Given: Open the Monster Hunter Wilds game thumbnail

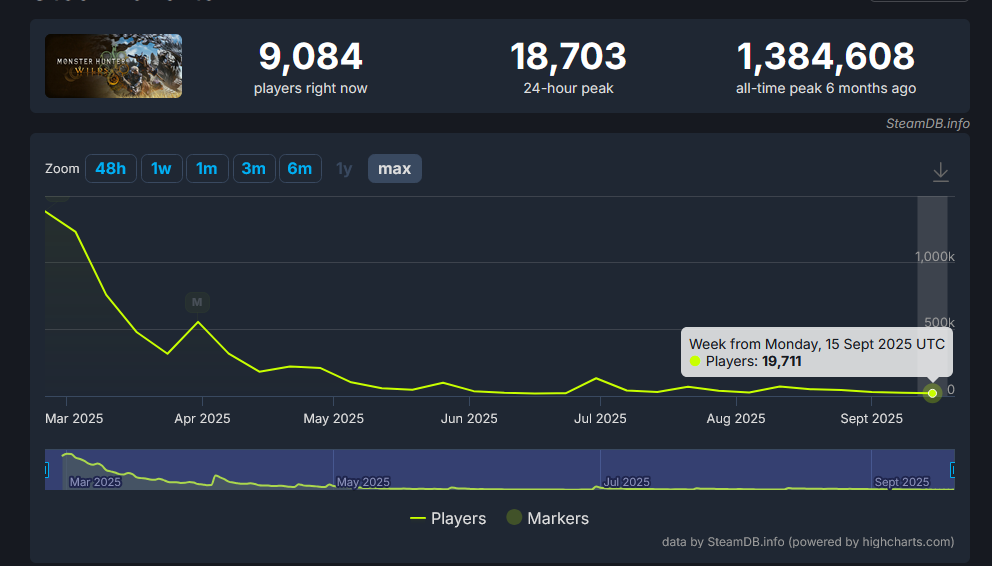Looking at the screenshot, I should 113,66.
